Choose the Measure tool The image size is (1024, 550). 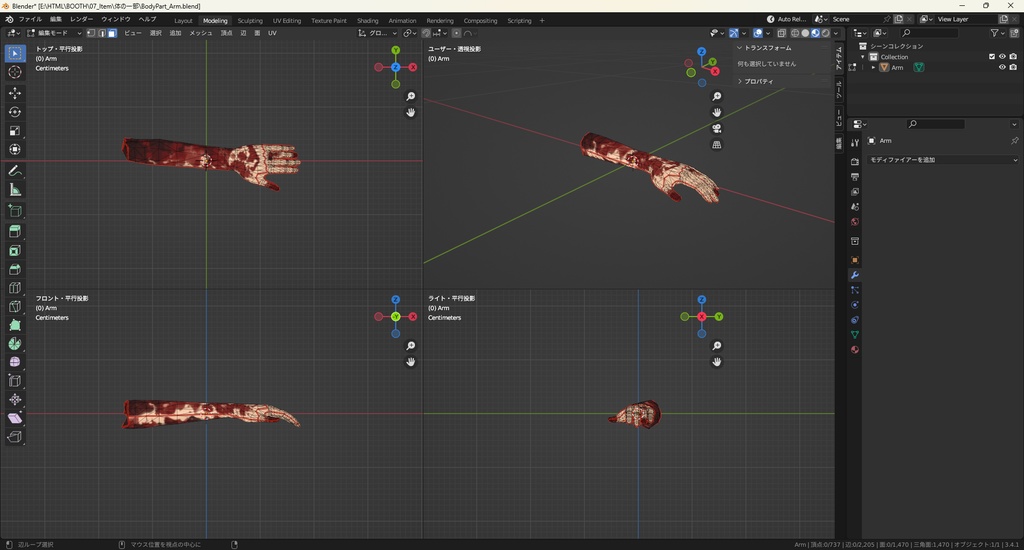click(x=15, y=189)
